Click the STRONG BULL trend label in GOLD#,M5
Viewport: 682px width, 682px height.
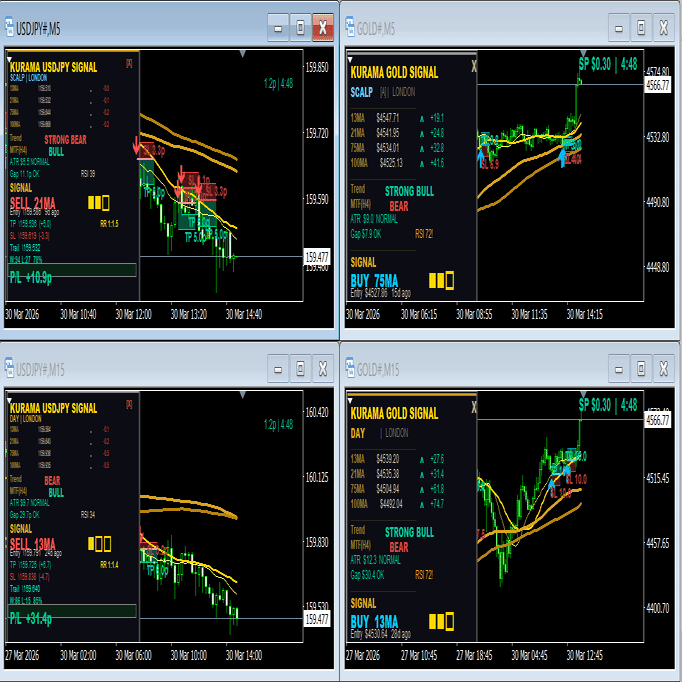pos(409,191)
